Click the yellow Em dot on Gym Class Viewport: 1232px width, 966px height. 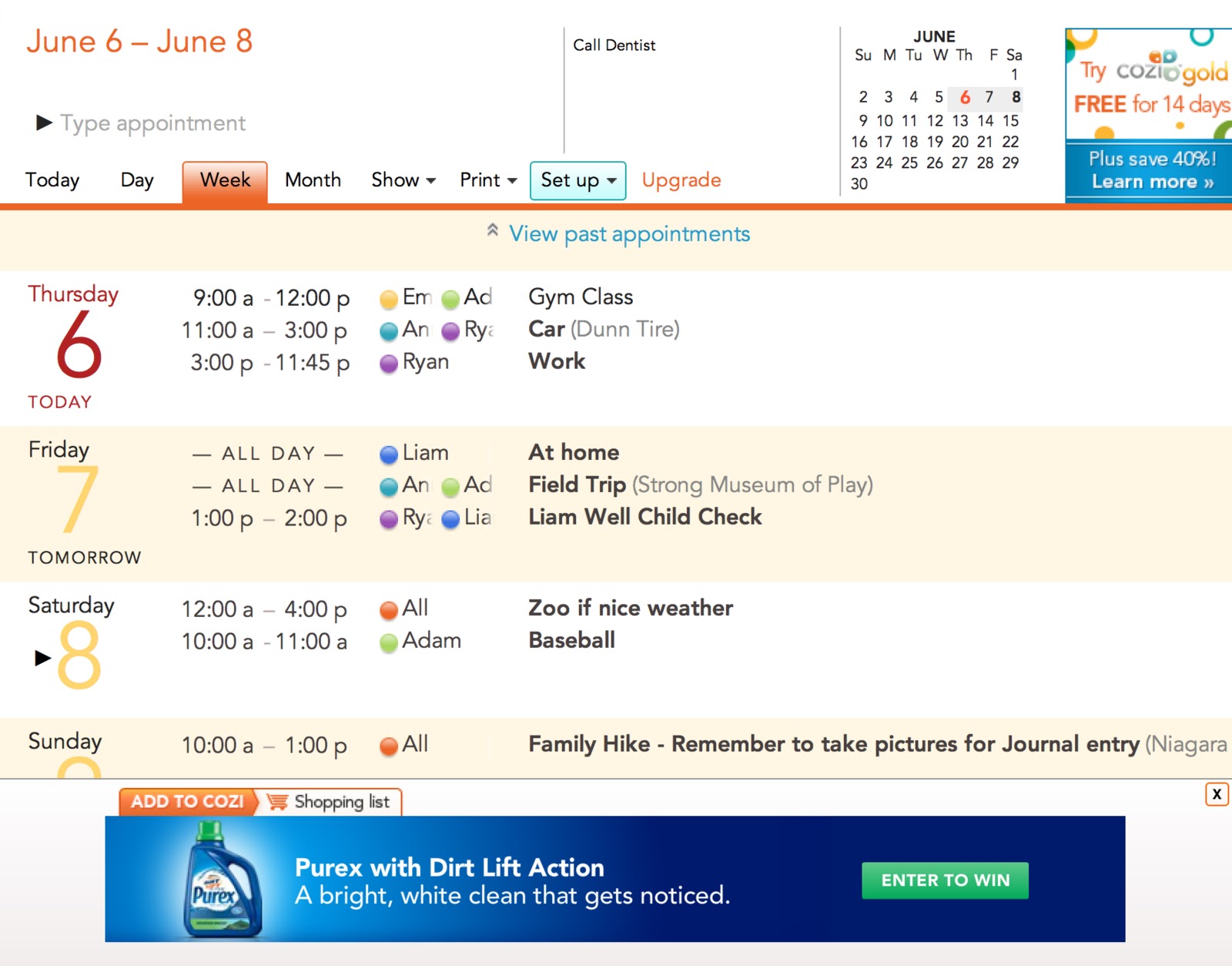coord(389,299)
